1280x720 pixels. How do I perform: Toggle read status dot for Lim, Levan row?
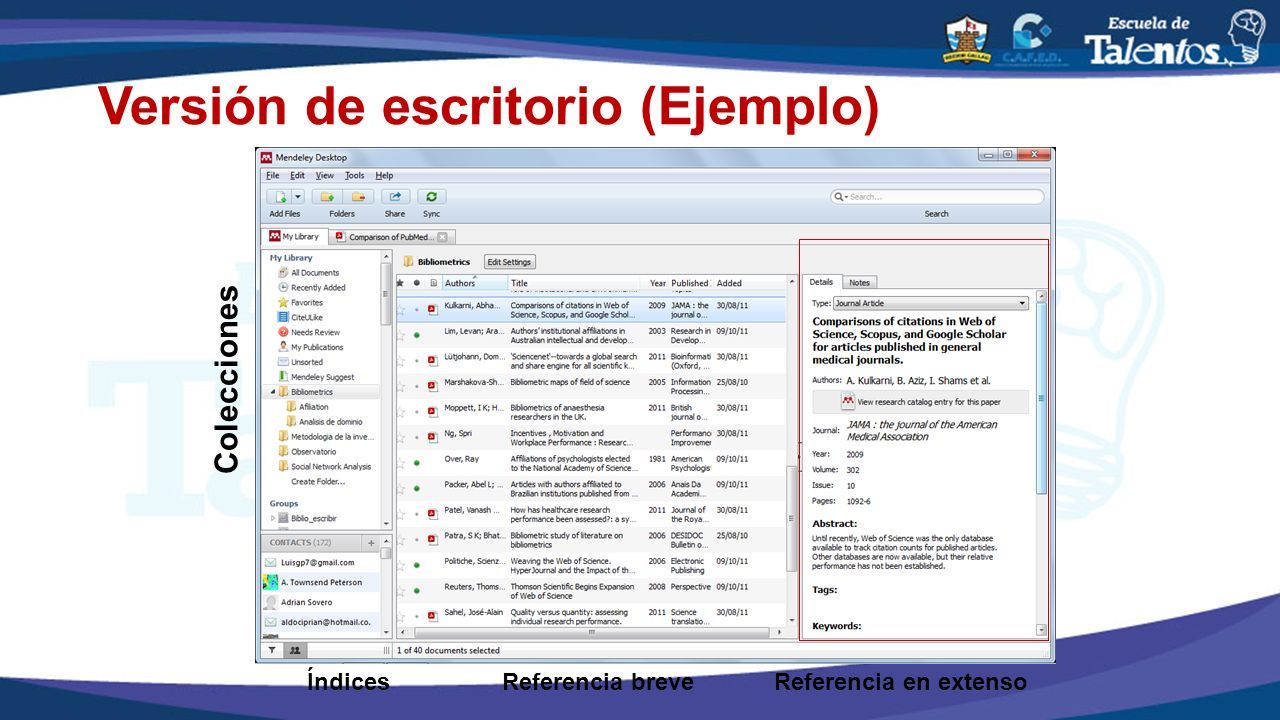pos(417,335)
